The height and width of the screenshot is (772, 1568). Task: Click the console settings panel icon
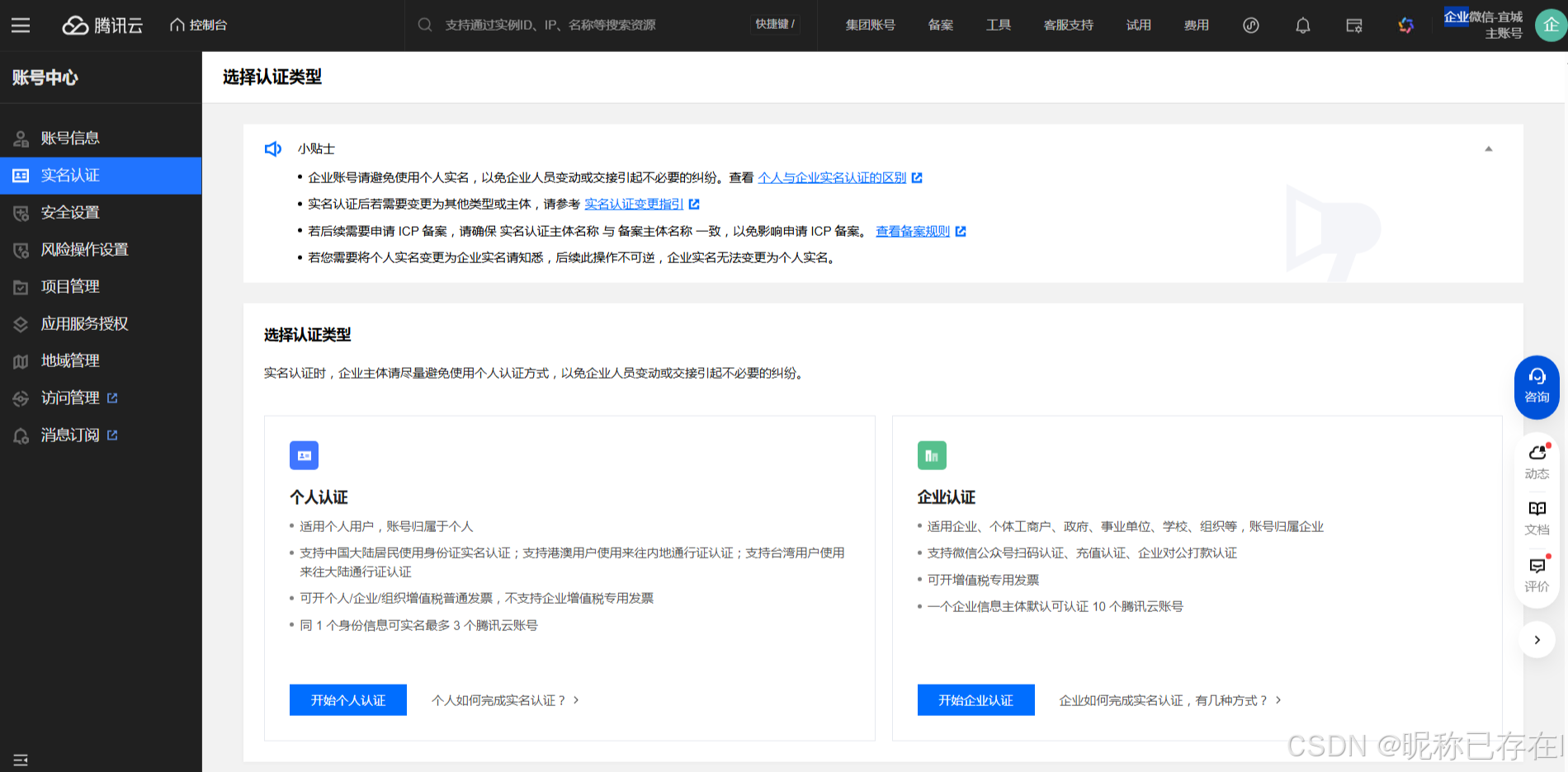[x=1353, y=26]
